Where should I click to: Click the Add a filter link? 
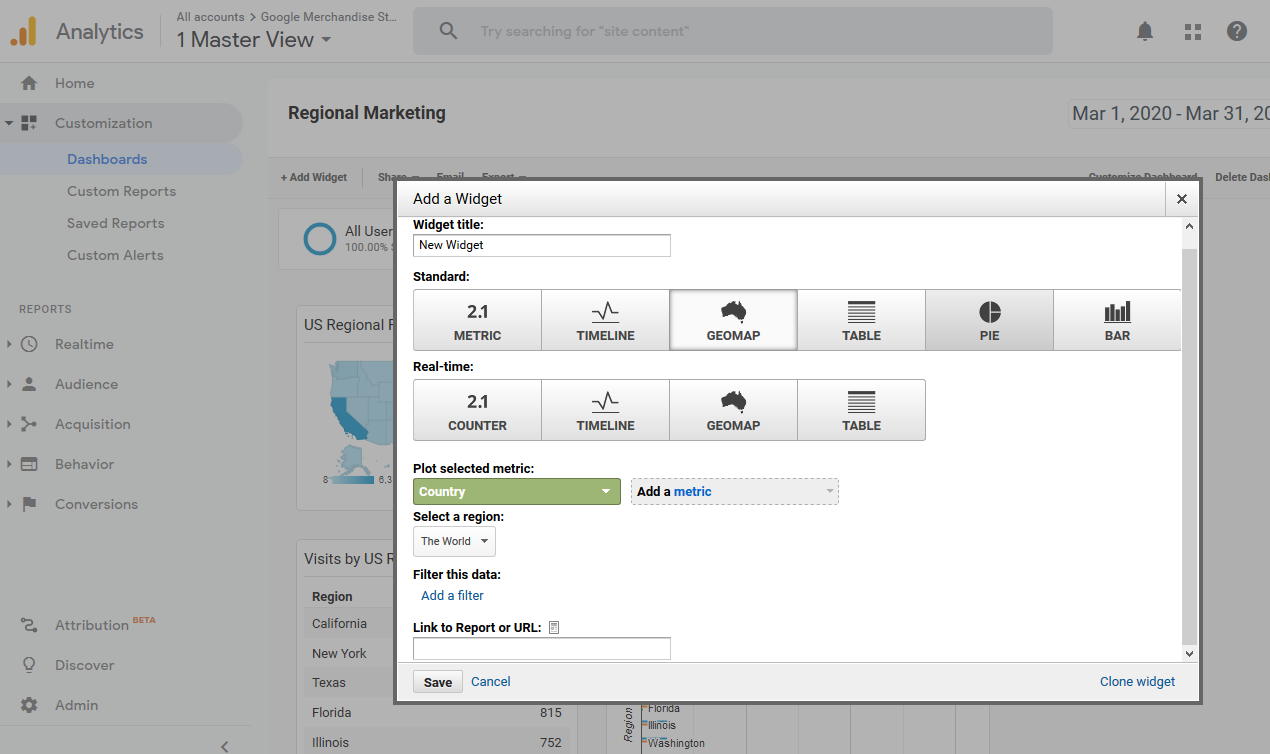452,595
